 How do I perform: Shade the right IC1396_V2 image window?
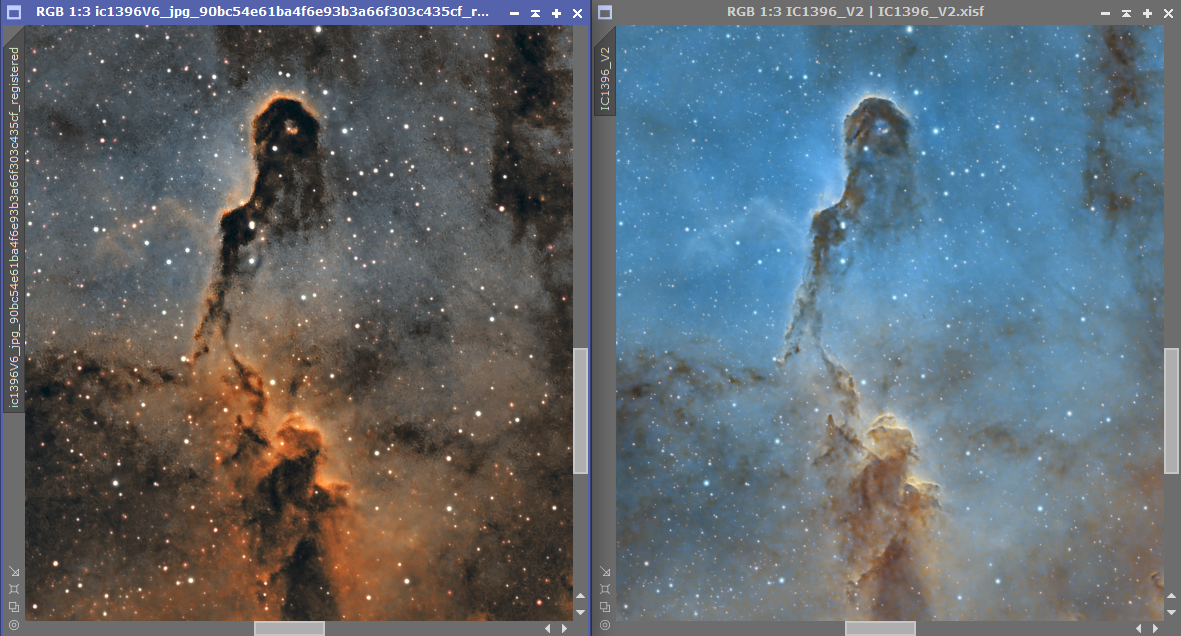[x=1126, y=13]
